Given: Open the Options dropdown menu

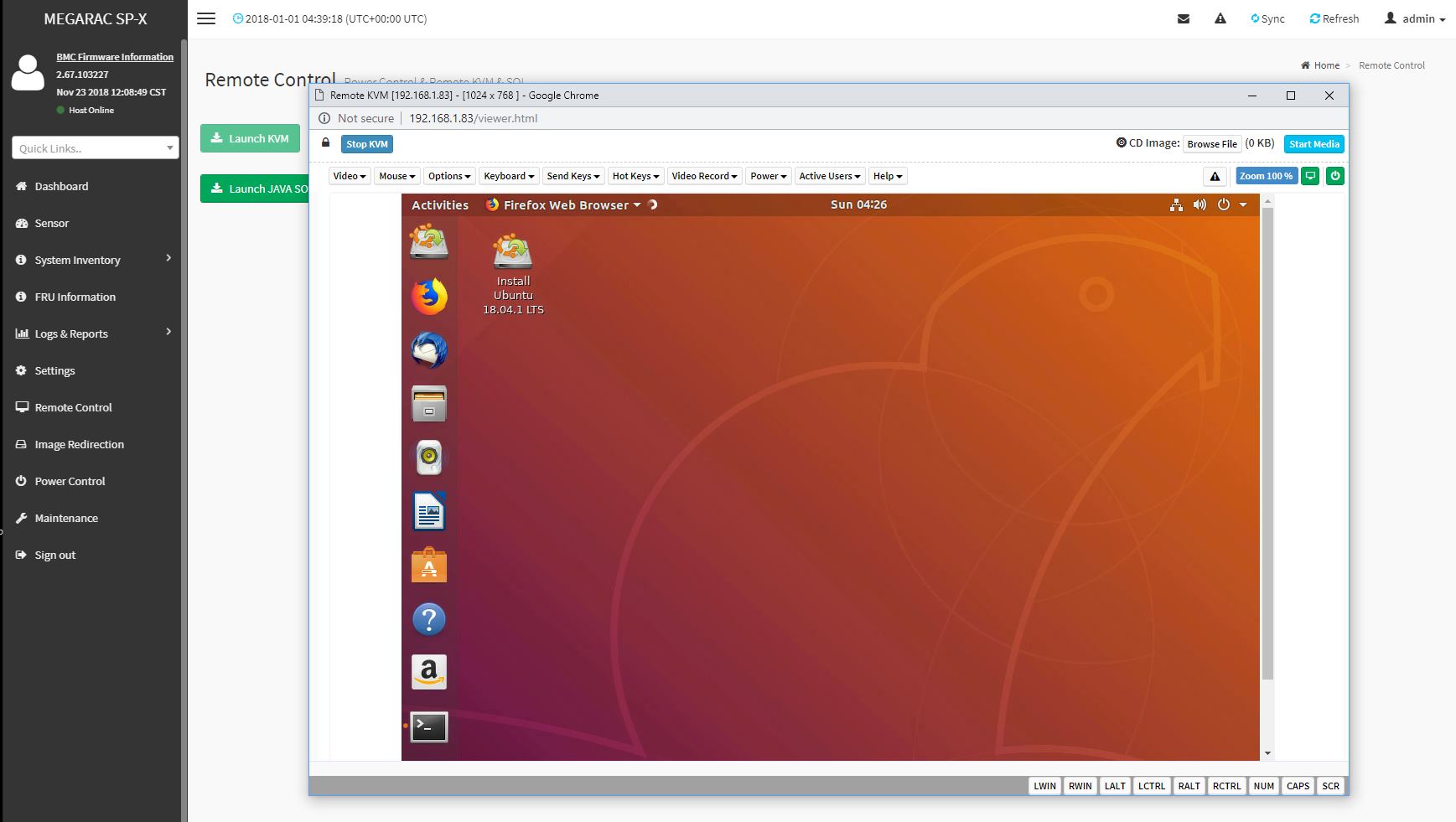Looking at the screenshot, I should point(449,176).
